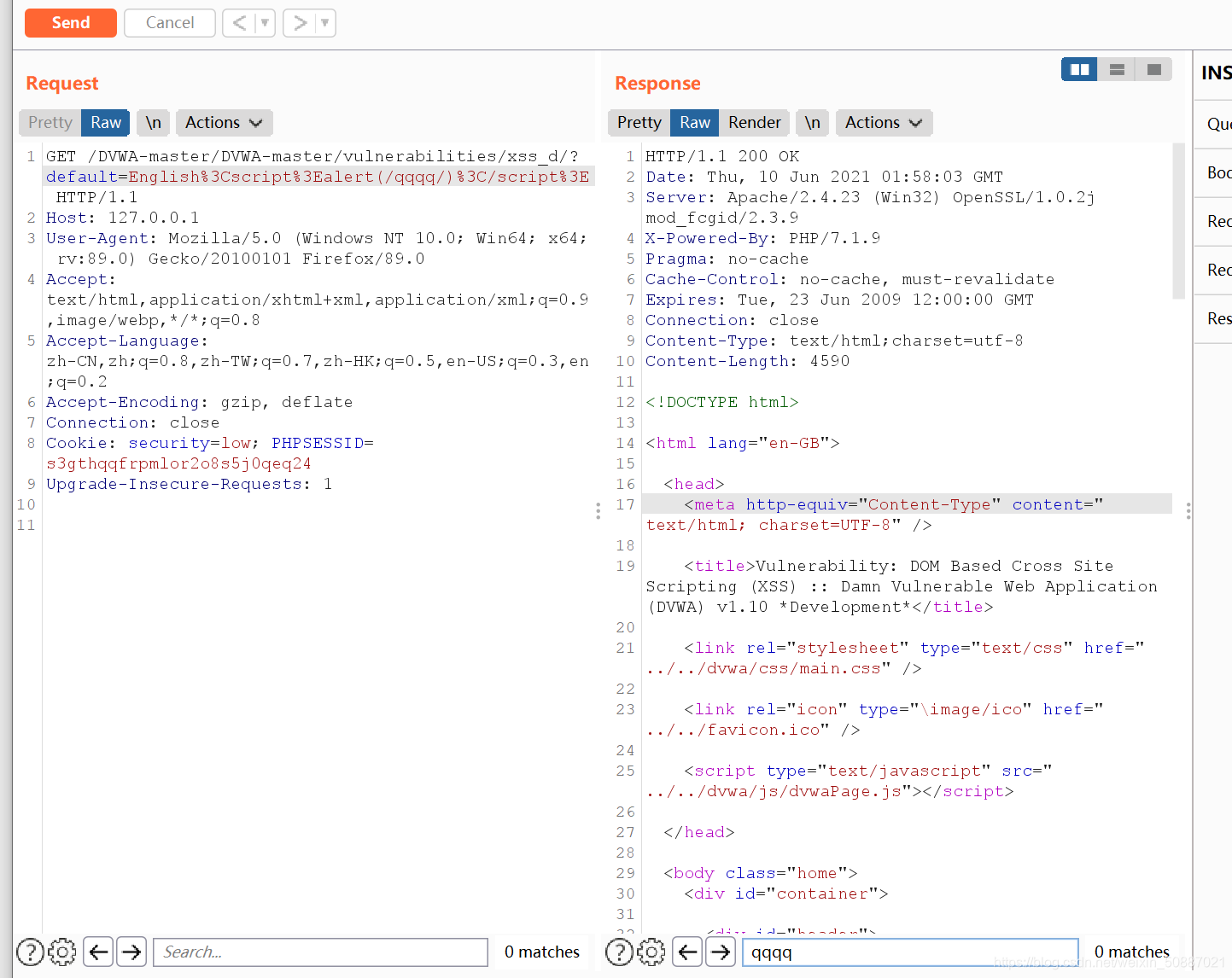
Task: Select the Raw tab in Response panel
Action: point(695,122)
